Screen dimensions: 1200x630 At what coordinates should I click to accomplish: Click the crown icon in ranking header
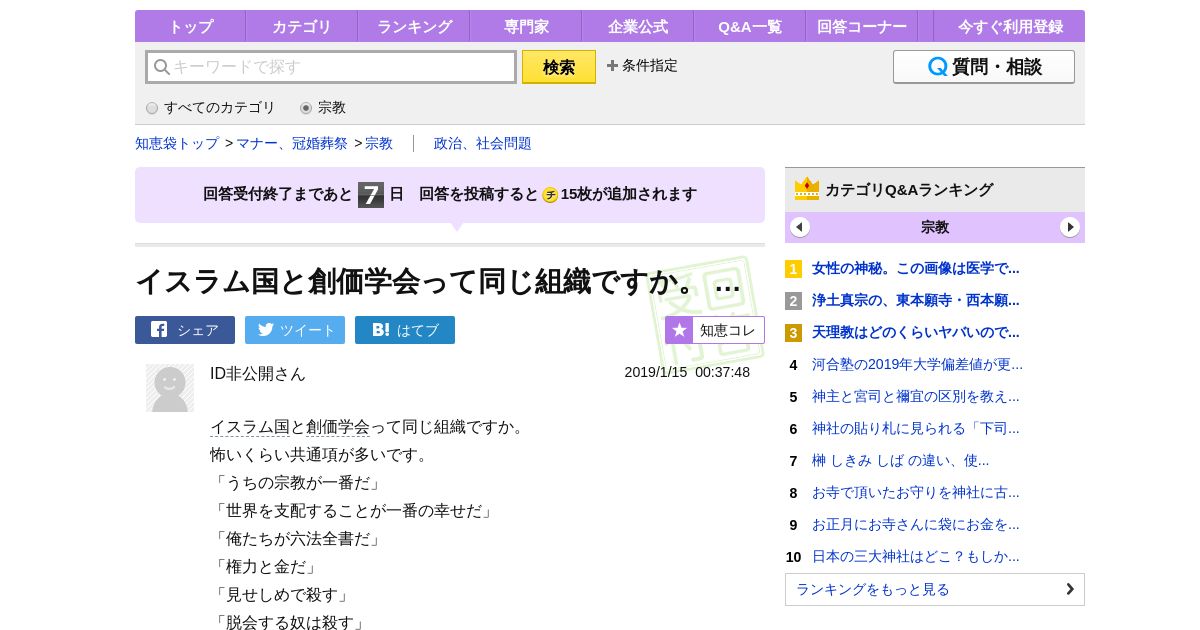pyautogui.click(x=807, y=188)
